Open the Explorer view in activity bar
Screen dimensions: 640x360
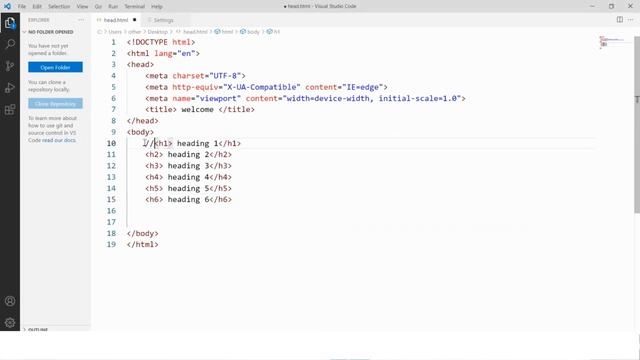click(10, 22)
